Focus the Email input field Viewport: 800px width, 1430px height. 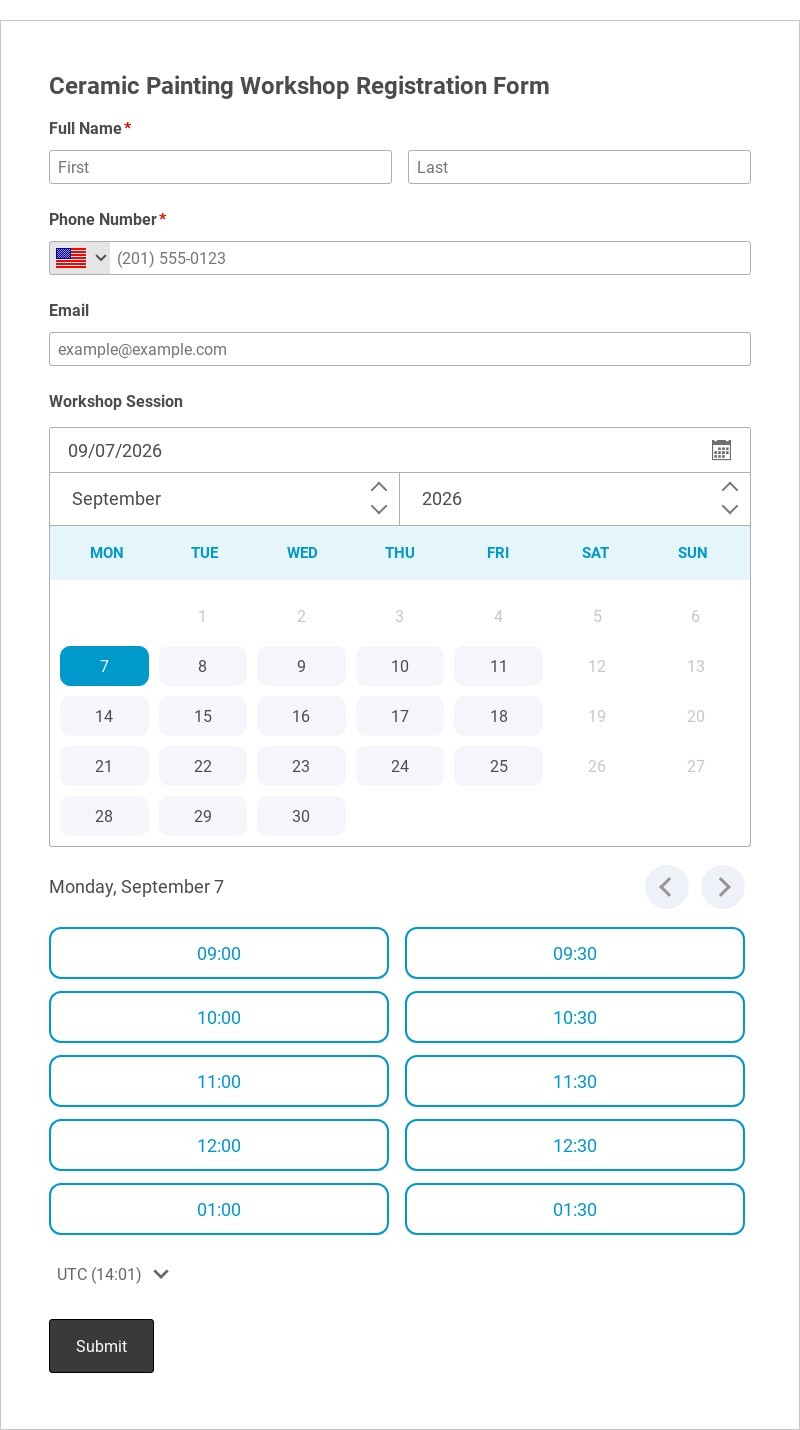tap(400, 349)
